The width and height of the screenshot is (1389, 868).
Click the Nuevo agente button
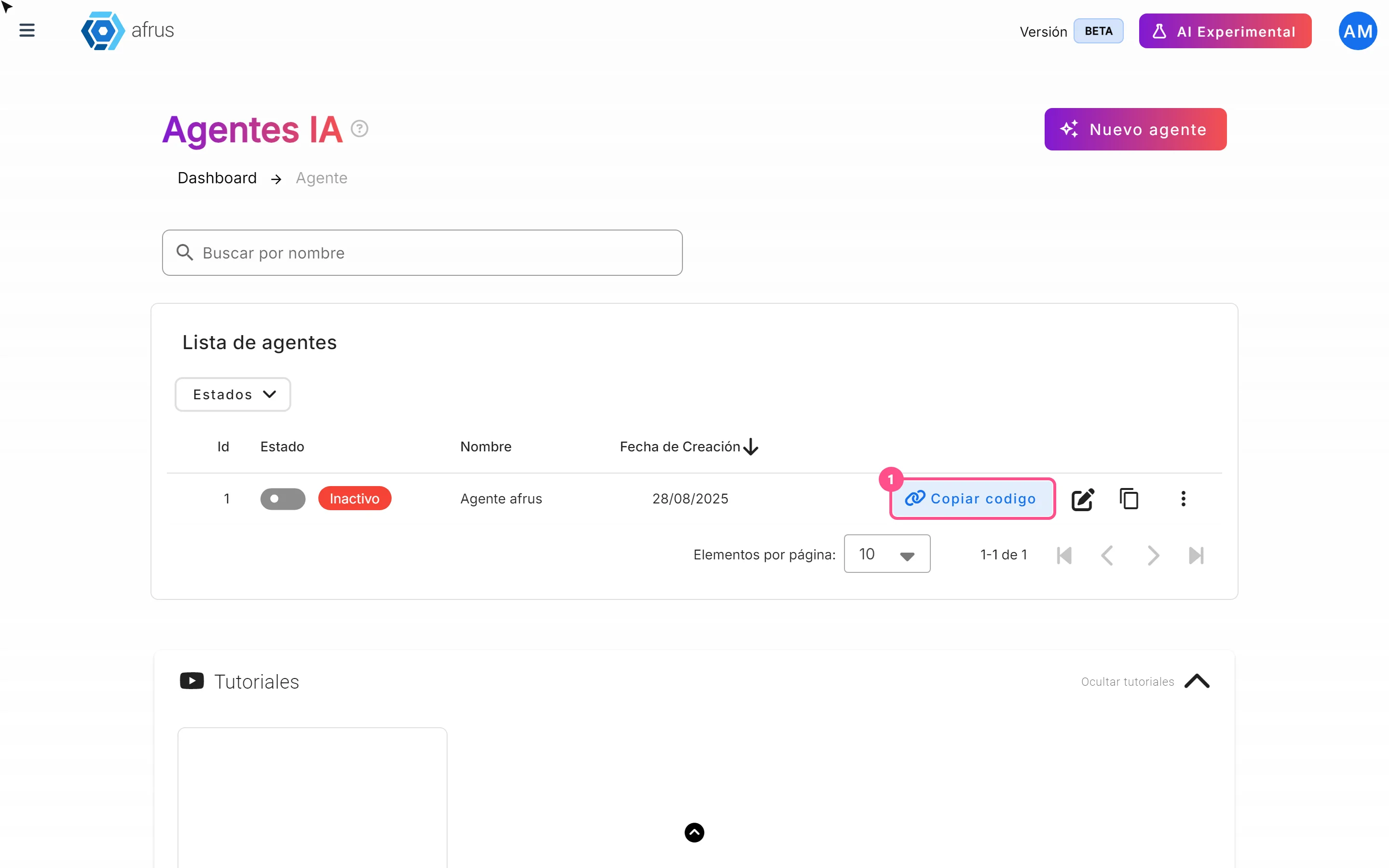[x=1135, y=129]
